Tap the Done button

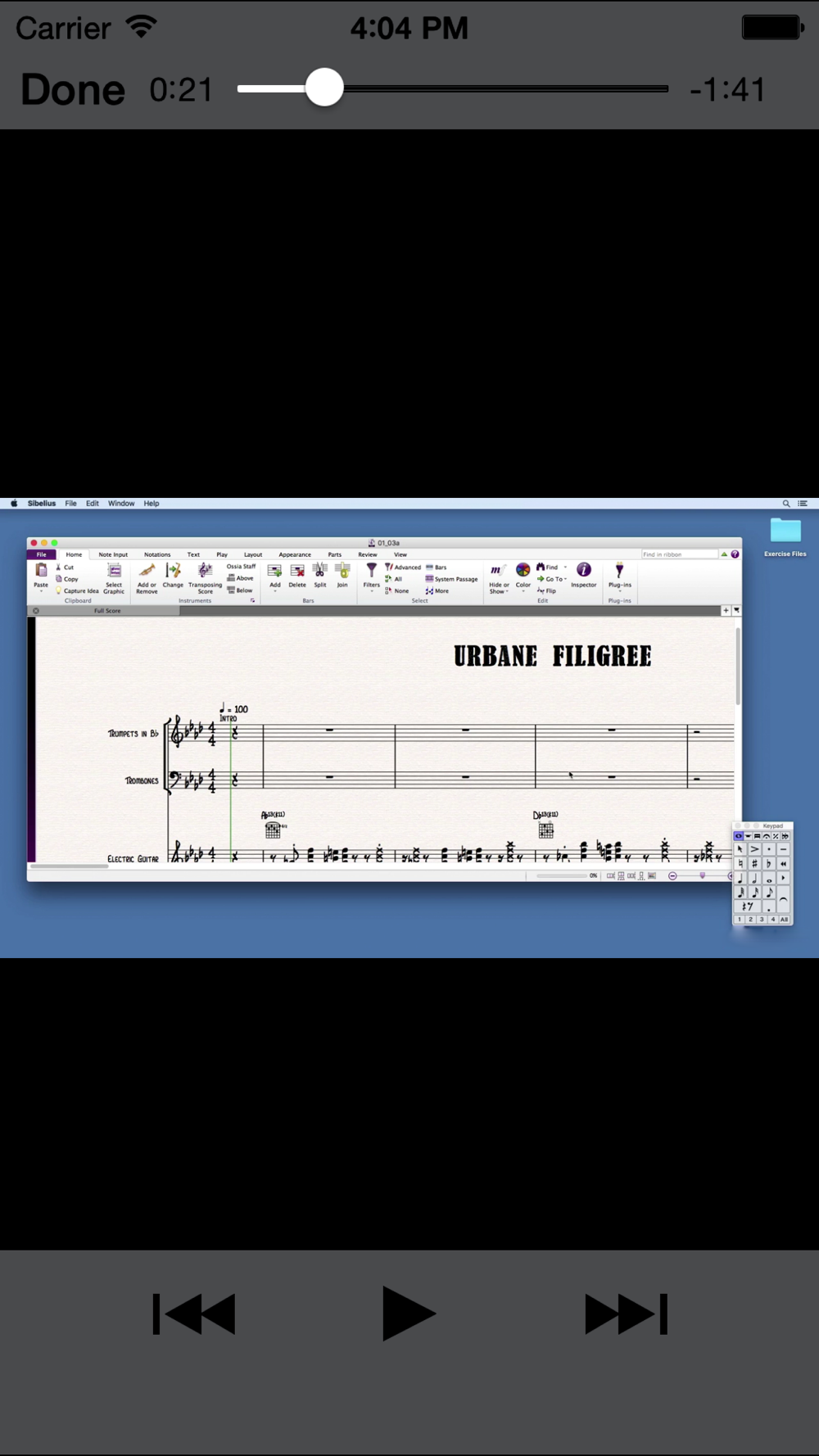73,89
